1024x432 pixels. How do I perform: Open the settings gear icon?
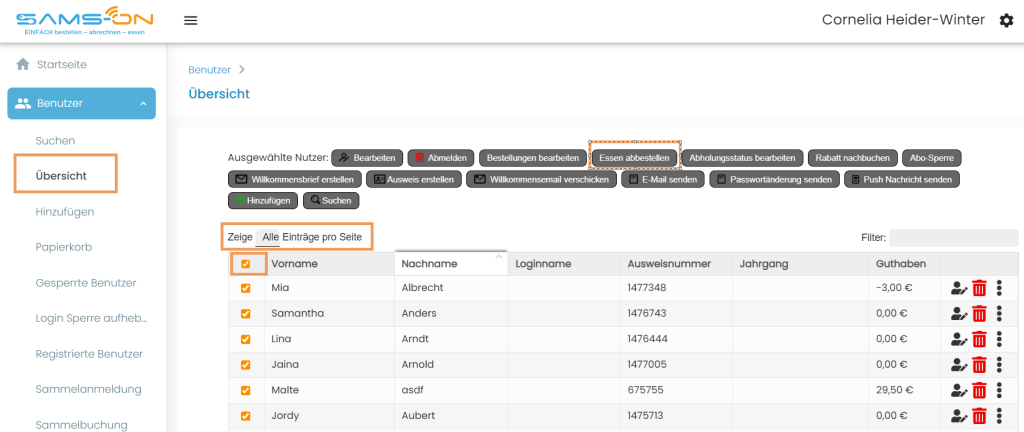(x=1006, y=20)
